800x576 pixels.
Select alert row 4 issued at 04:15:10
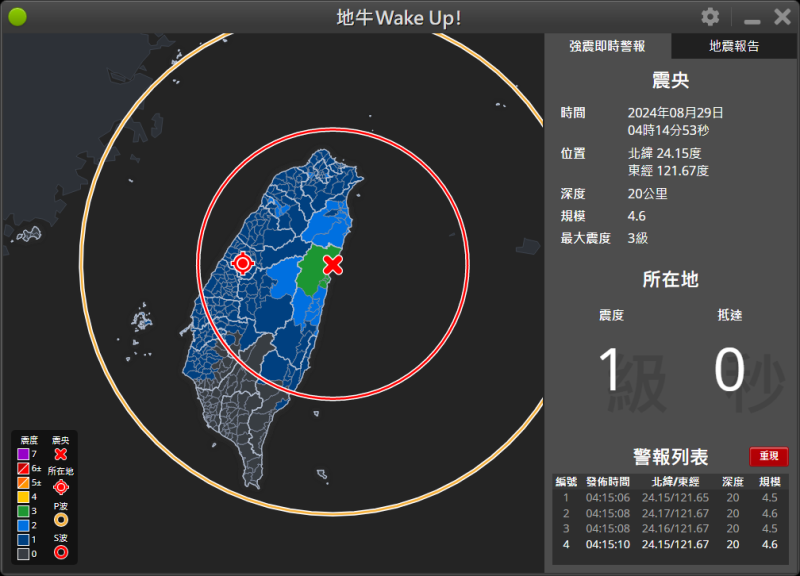click(670, 544)
